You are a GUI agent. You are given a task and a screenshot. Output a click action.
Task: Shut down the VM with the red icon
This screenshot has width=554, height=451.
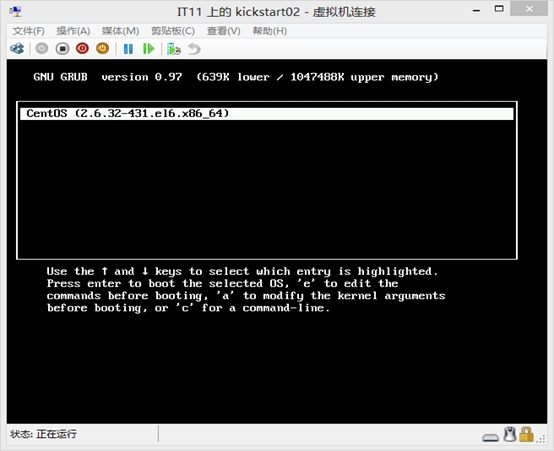click(x=82, y=48)
